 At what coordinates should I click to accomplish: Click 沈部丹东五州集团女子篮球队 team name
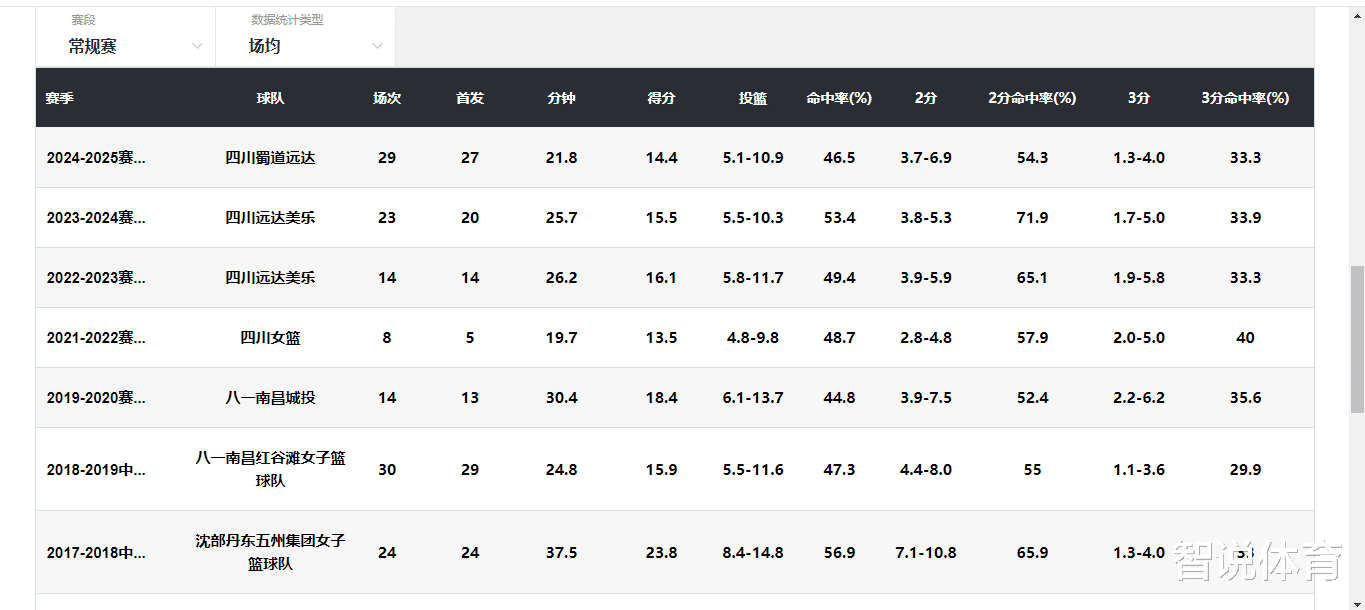pos(270,552)
